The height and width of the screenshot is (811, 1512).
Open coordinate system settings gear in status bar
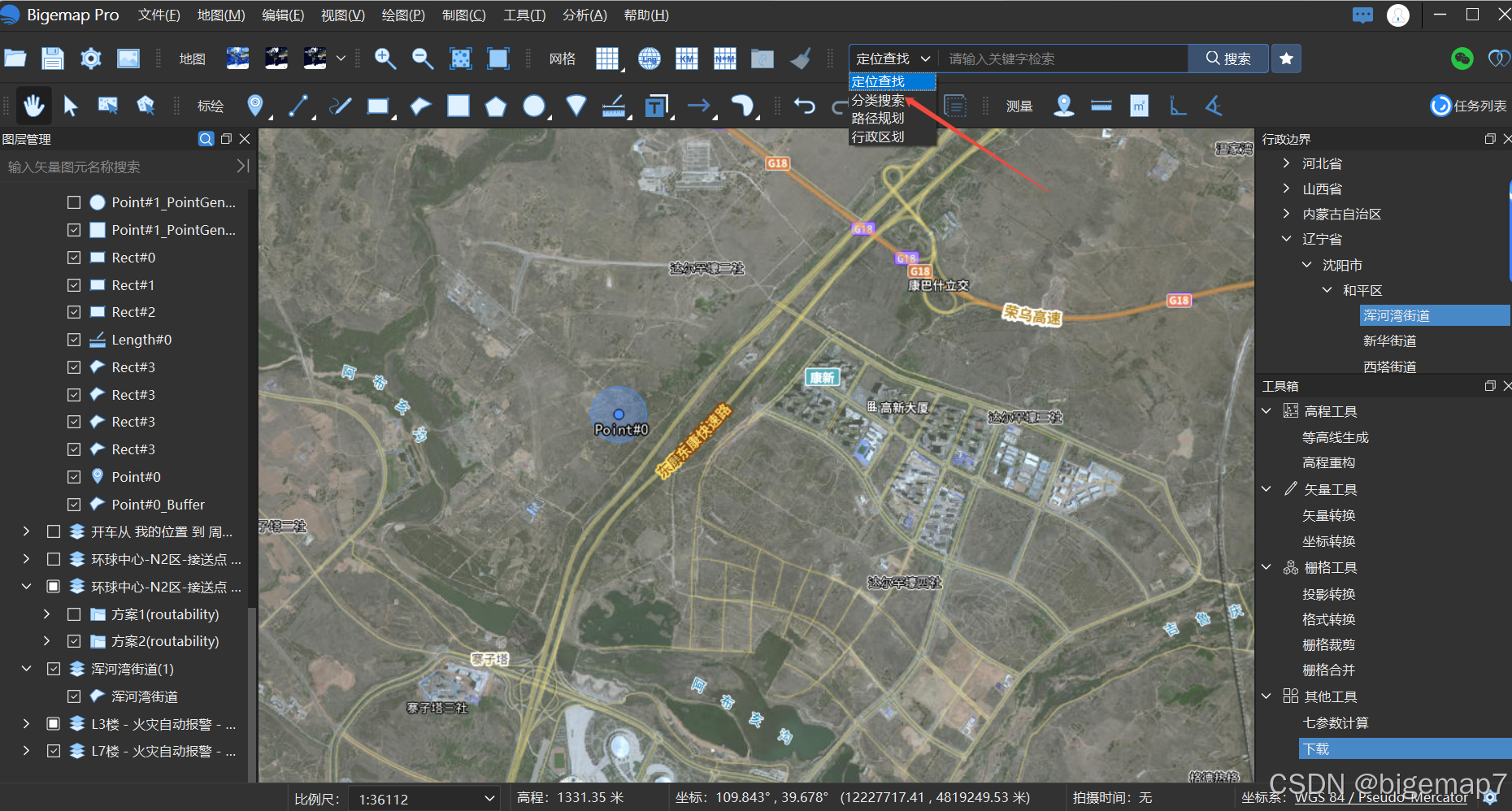pyautogui.click(x=1490, y=798)
